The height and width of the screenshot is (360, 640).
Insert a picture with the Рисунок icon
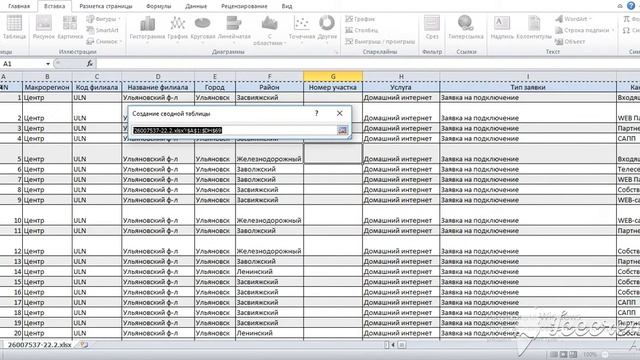(x=44, y=27)
